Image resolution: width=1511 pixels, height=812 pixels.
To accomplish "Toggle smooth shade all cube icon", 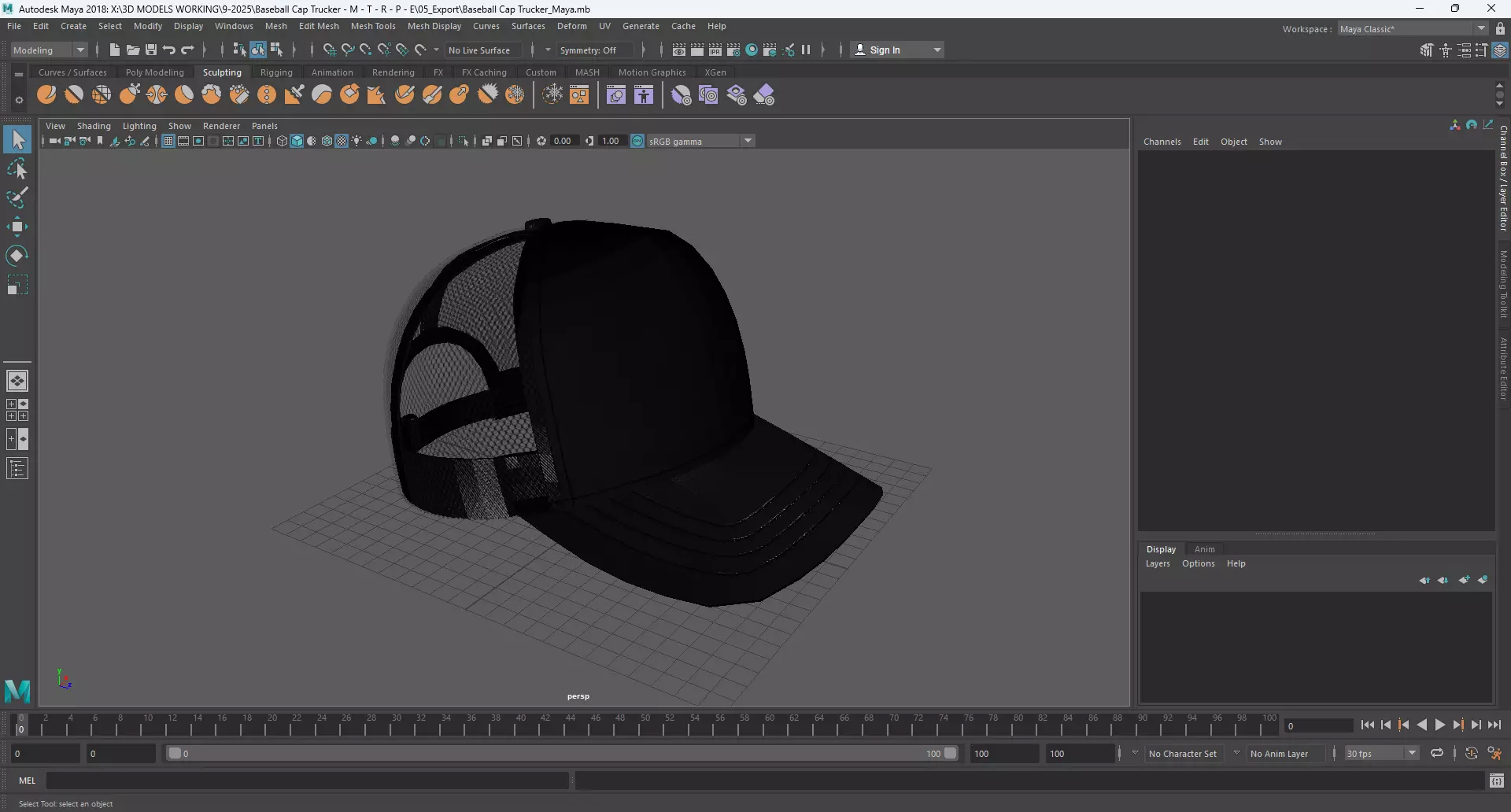I will (297, 141).
